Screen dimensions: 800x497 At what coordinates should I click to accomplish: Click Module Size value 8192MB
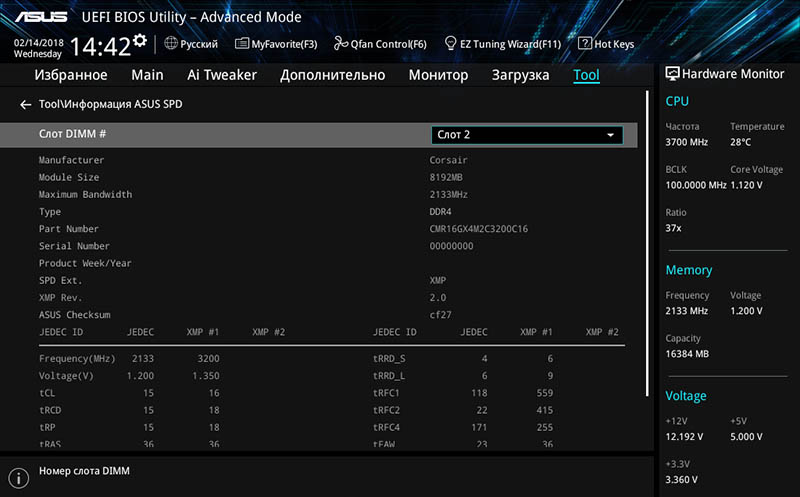pyautogui.click(x=446, y=177)
